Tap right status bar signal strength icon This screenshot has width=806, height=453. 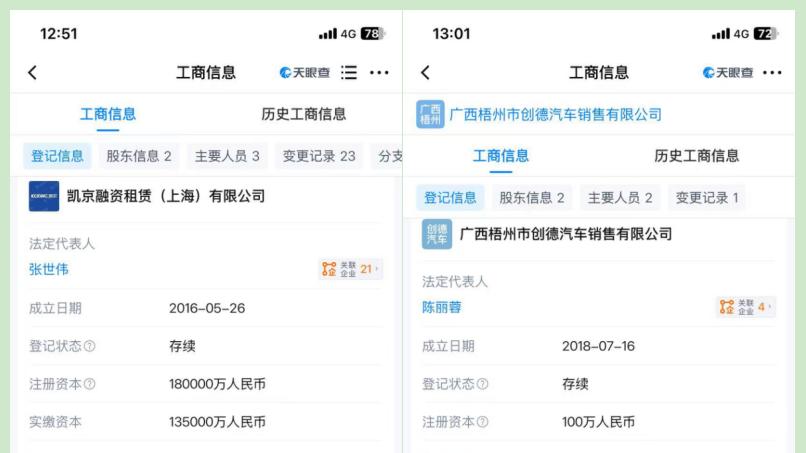tap(721, 34)
